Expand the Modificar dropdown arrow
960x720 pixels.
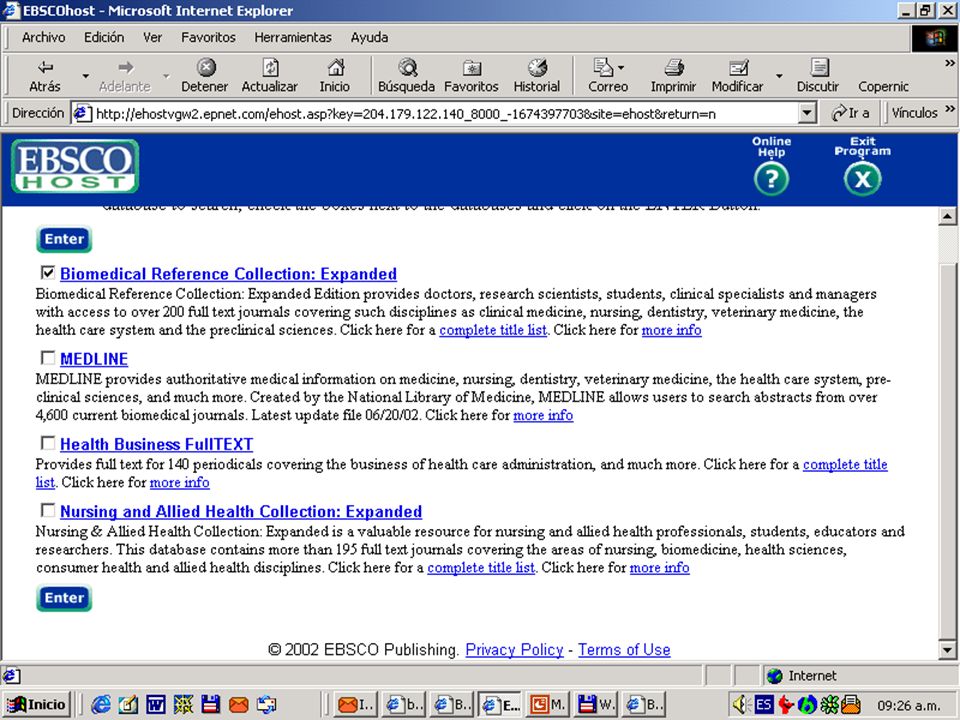[779, 77]
